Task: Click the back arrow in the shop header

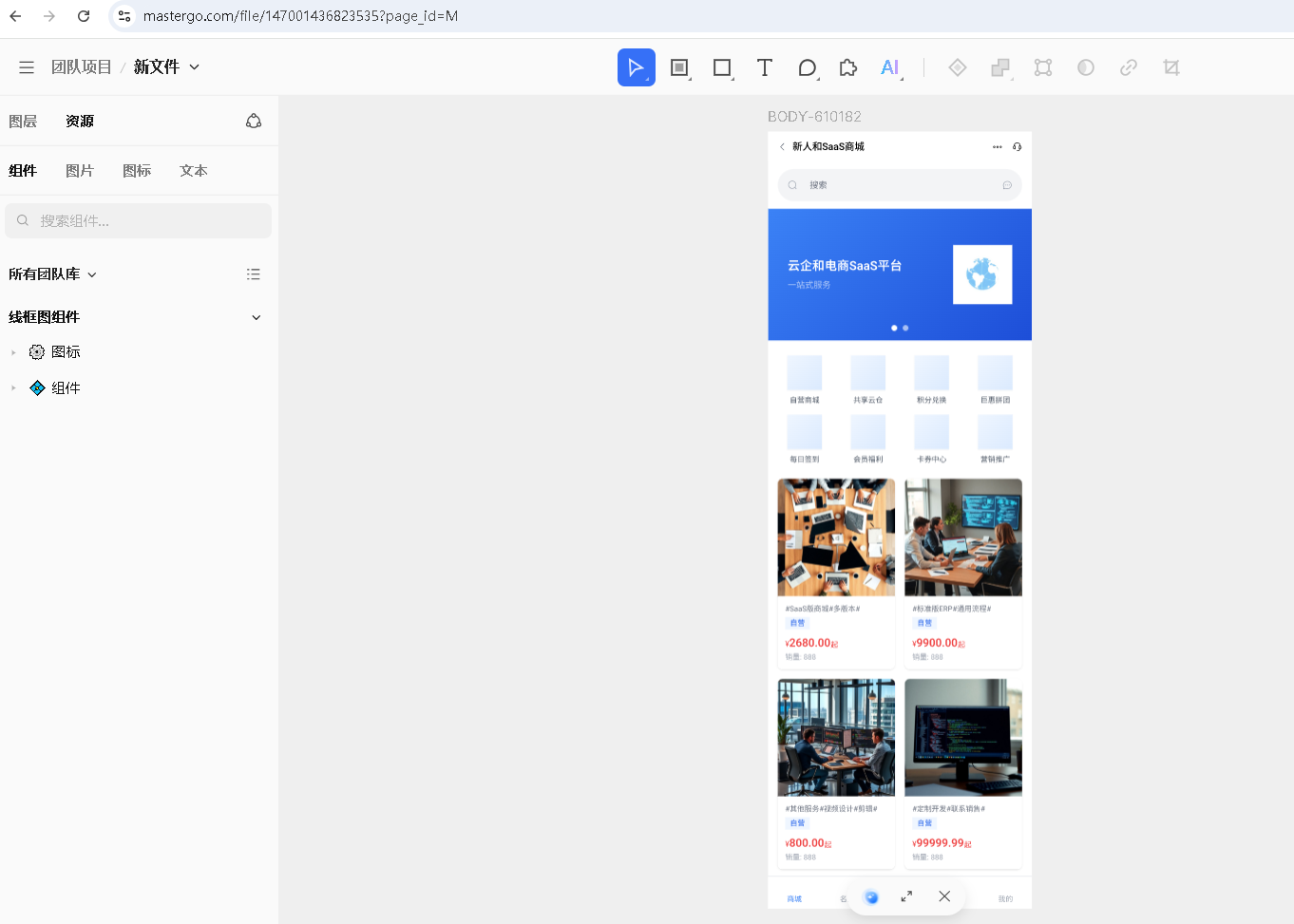Action: [782, 146]
